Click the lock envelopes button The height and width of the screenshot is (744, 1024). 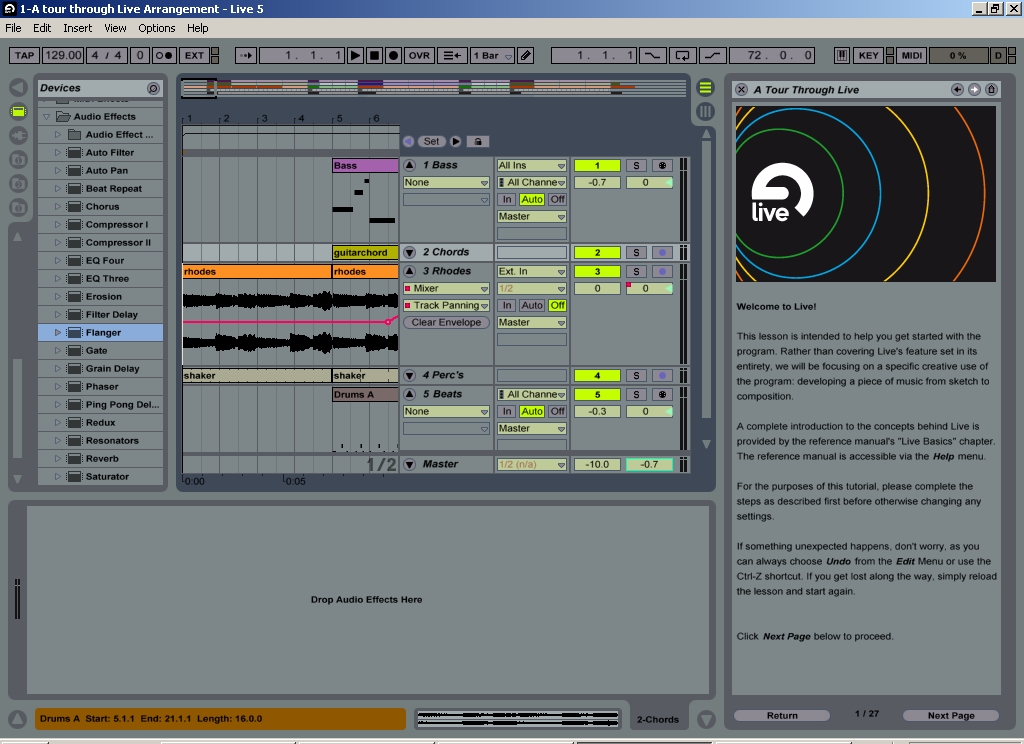click(478, 141)
